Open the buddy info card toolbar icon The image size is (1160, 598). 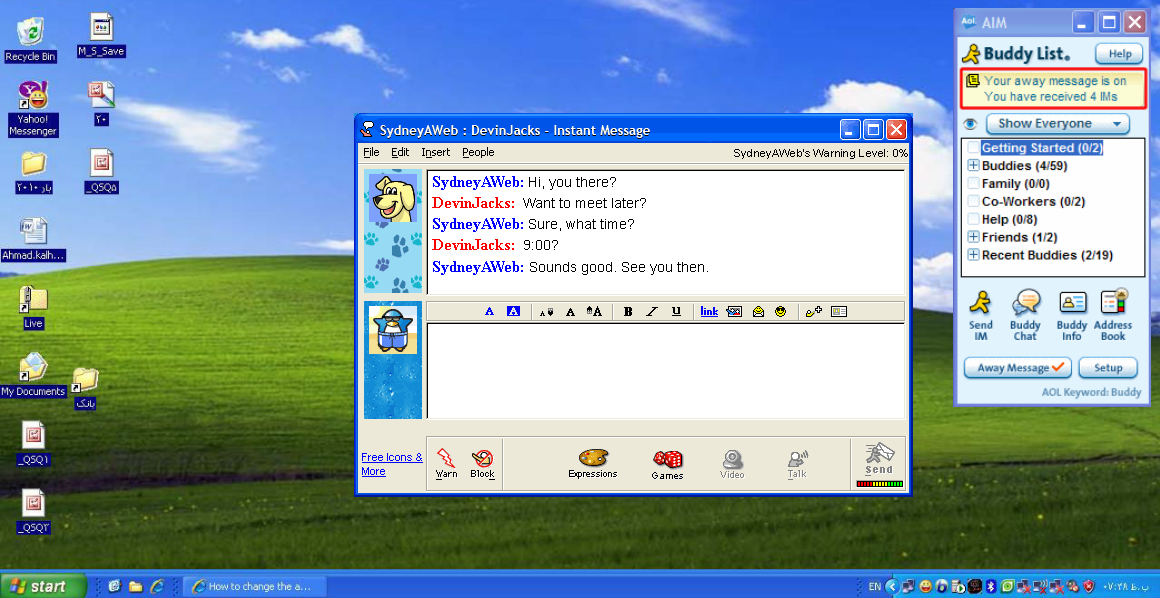839,312
